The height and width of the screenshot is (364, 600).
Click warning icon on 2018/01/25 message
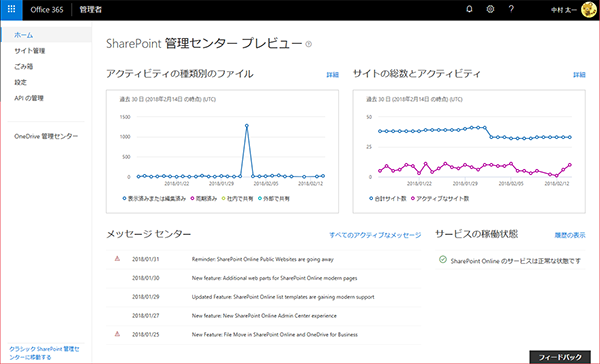click(x=117, y=334)
